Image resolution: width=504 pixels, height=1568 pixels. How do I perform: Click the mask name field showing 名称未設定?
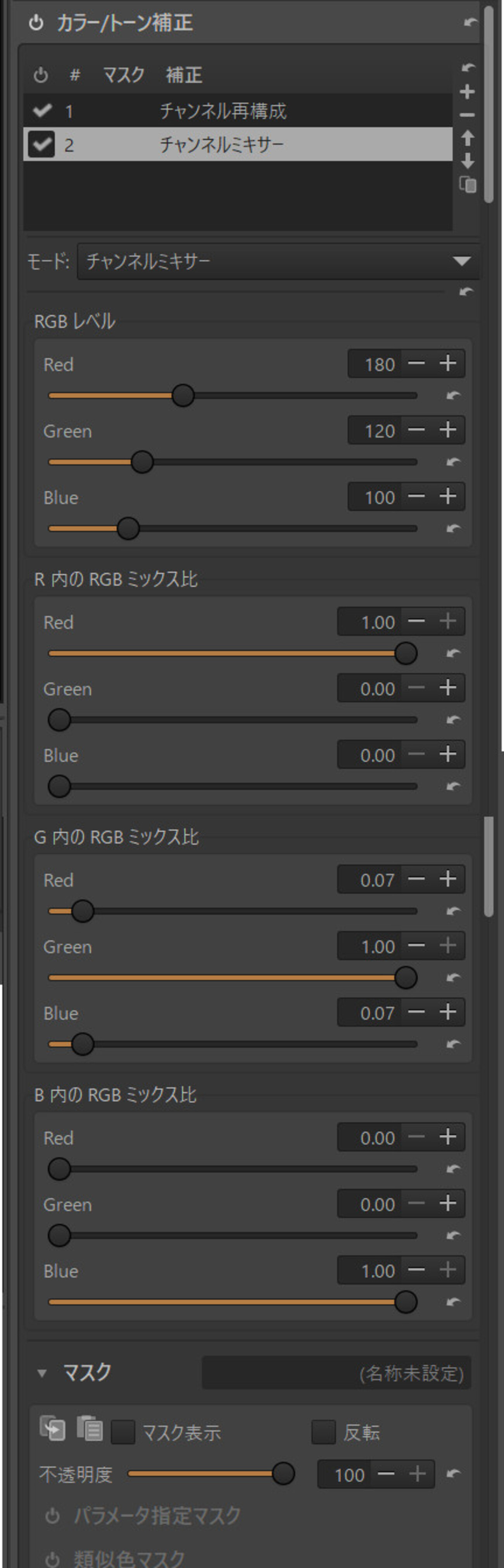(x=336, y=1374)
